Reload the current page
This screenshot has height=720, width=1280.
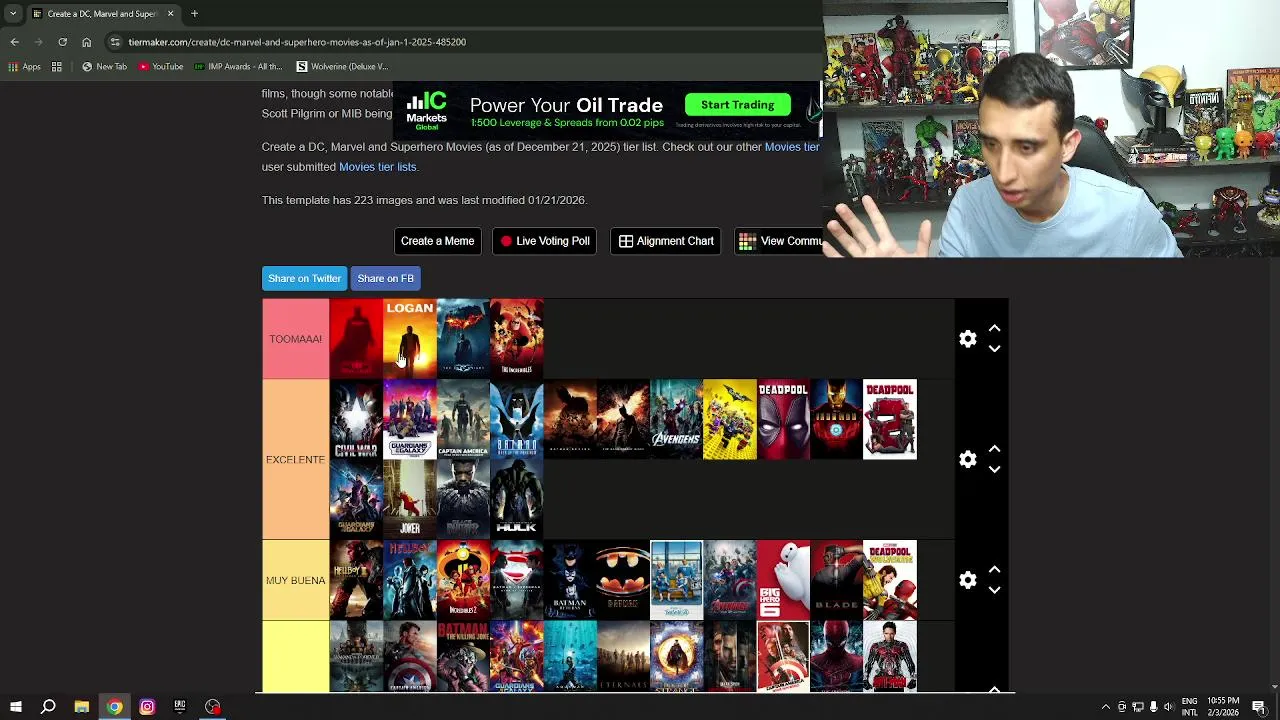pyautogui.click(x=62, y=42)
